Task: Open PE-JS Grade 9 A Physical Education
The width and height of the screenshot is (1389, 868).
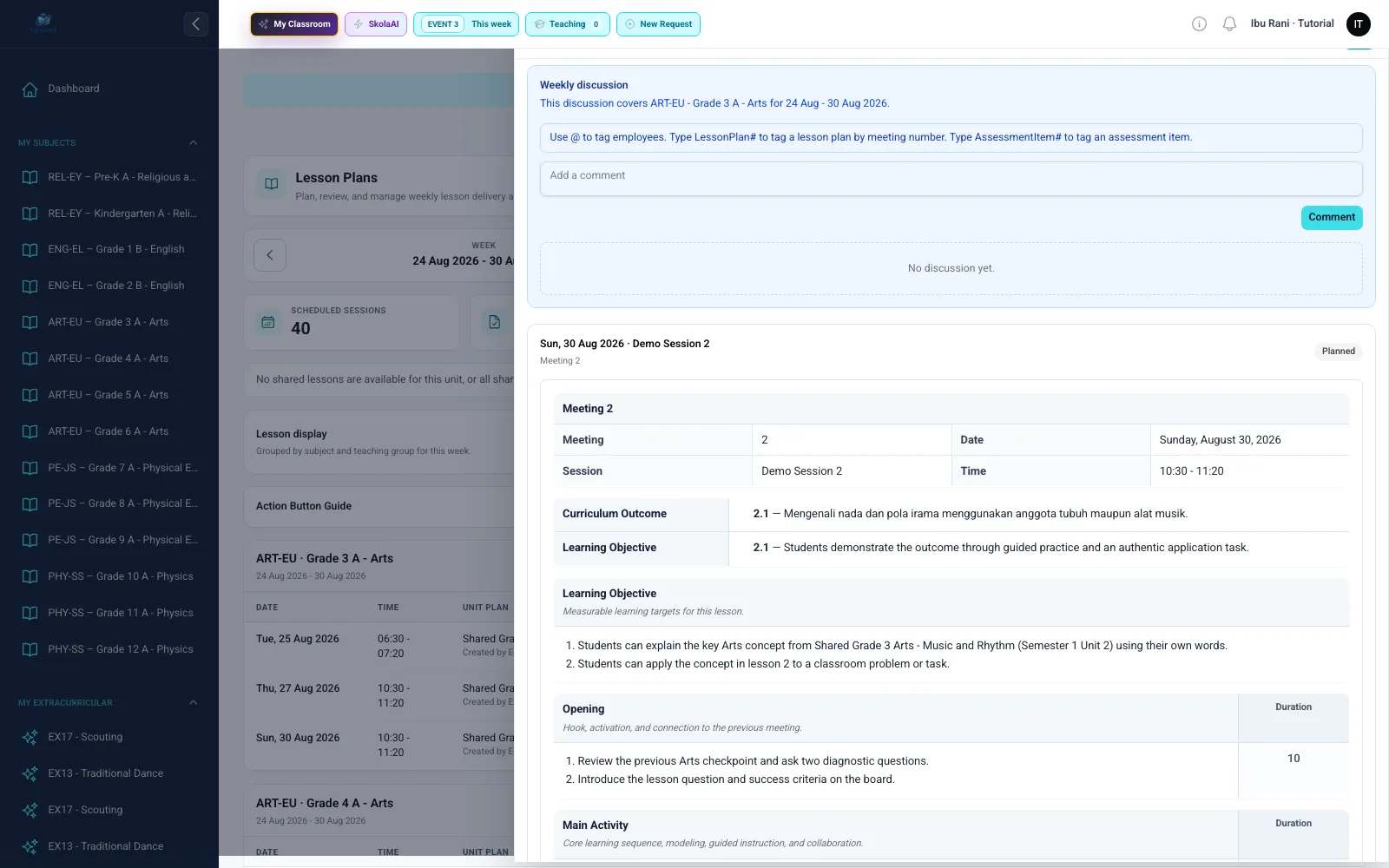Action: [109, 540]
